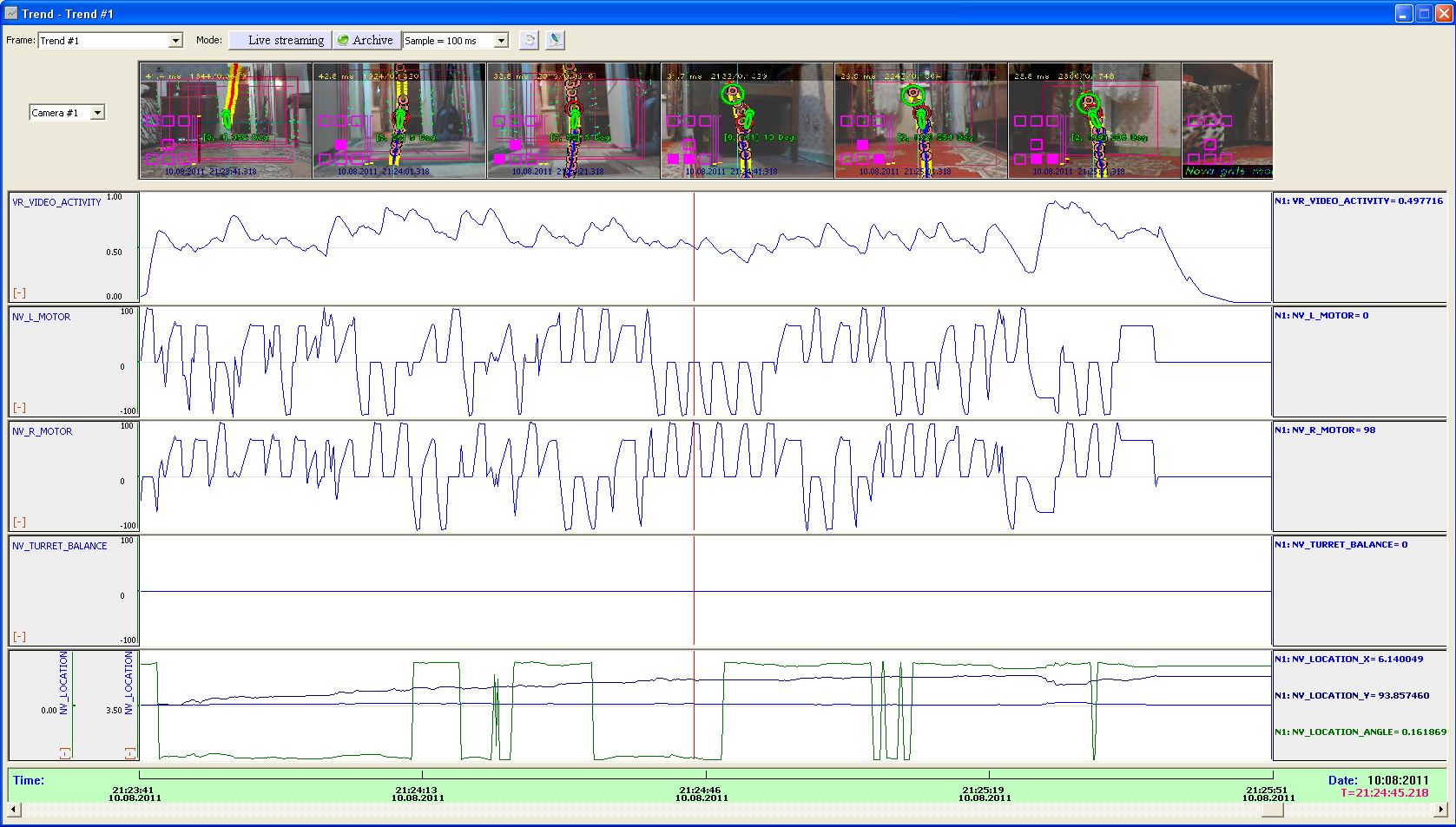Click the 21:25:19 marker on time axis

tap(985, 791)
